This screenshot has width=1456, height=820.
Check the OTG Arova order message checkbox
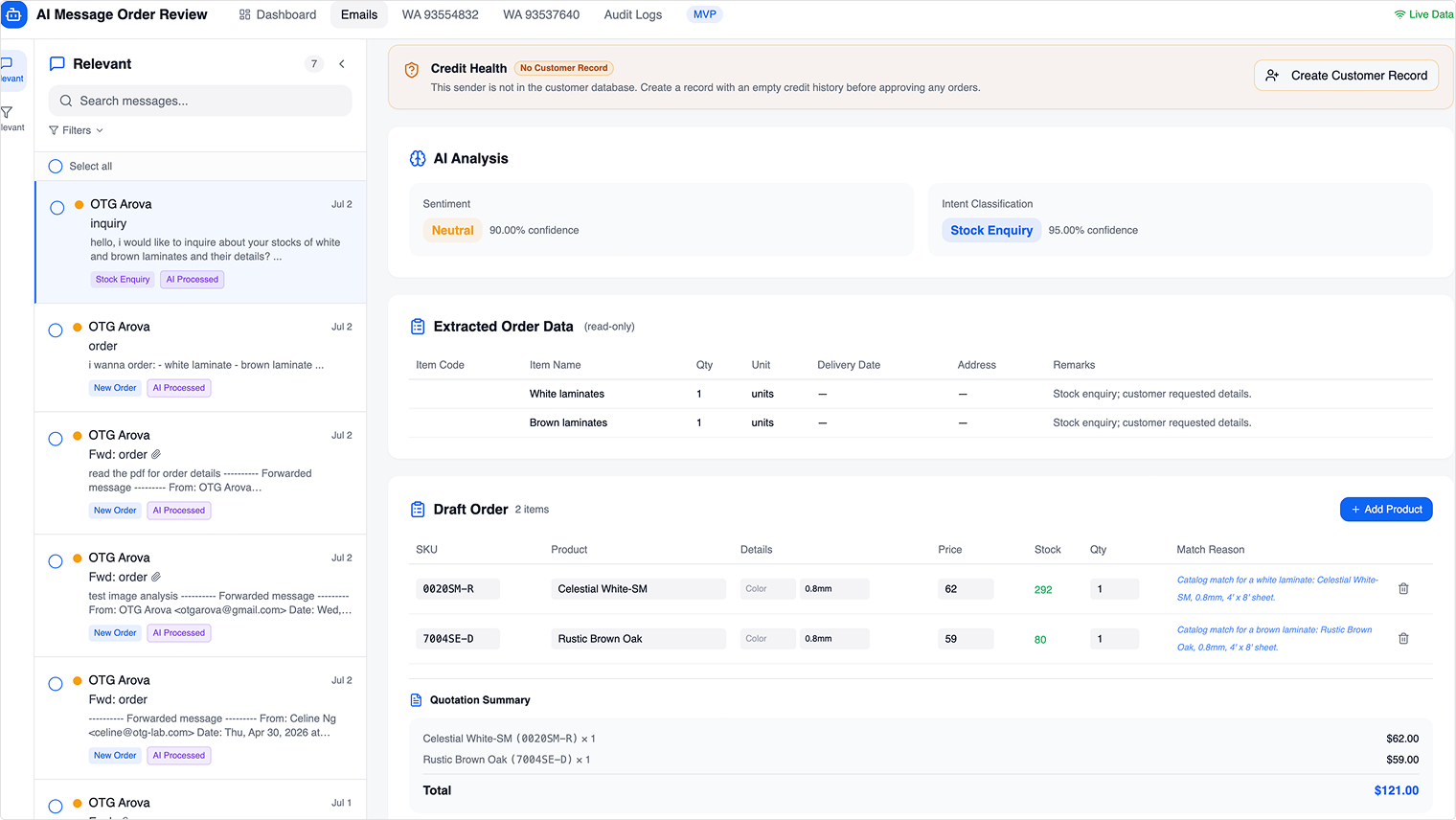tap(56, 330)
